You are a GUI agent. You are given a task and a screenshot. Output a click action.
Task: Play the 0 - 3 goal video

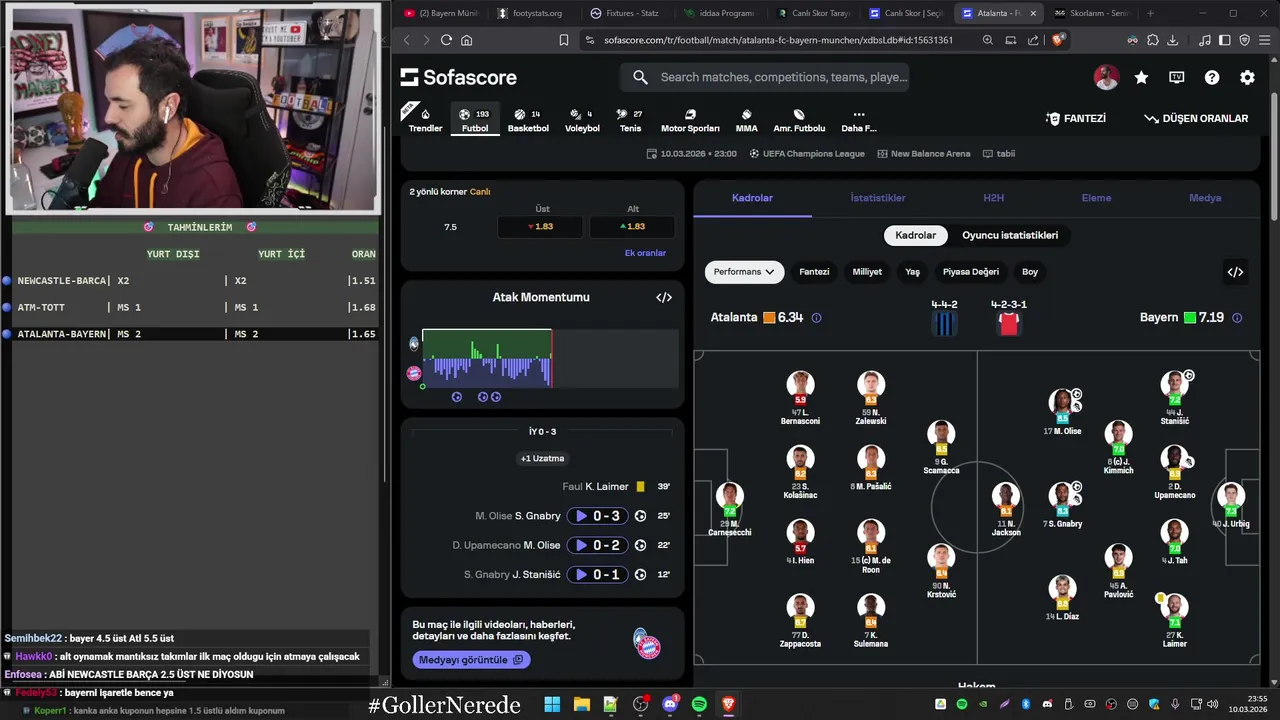(597, 516)
